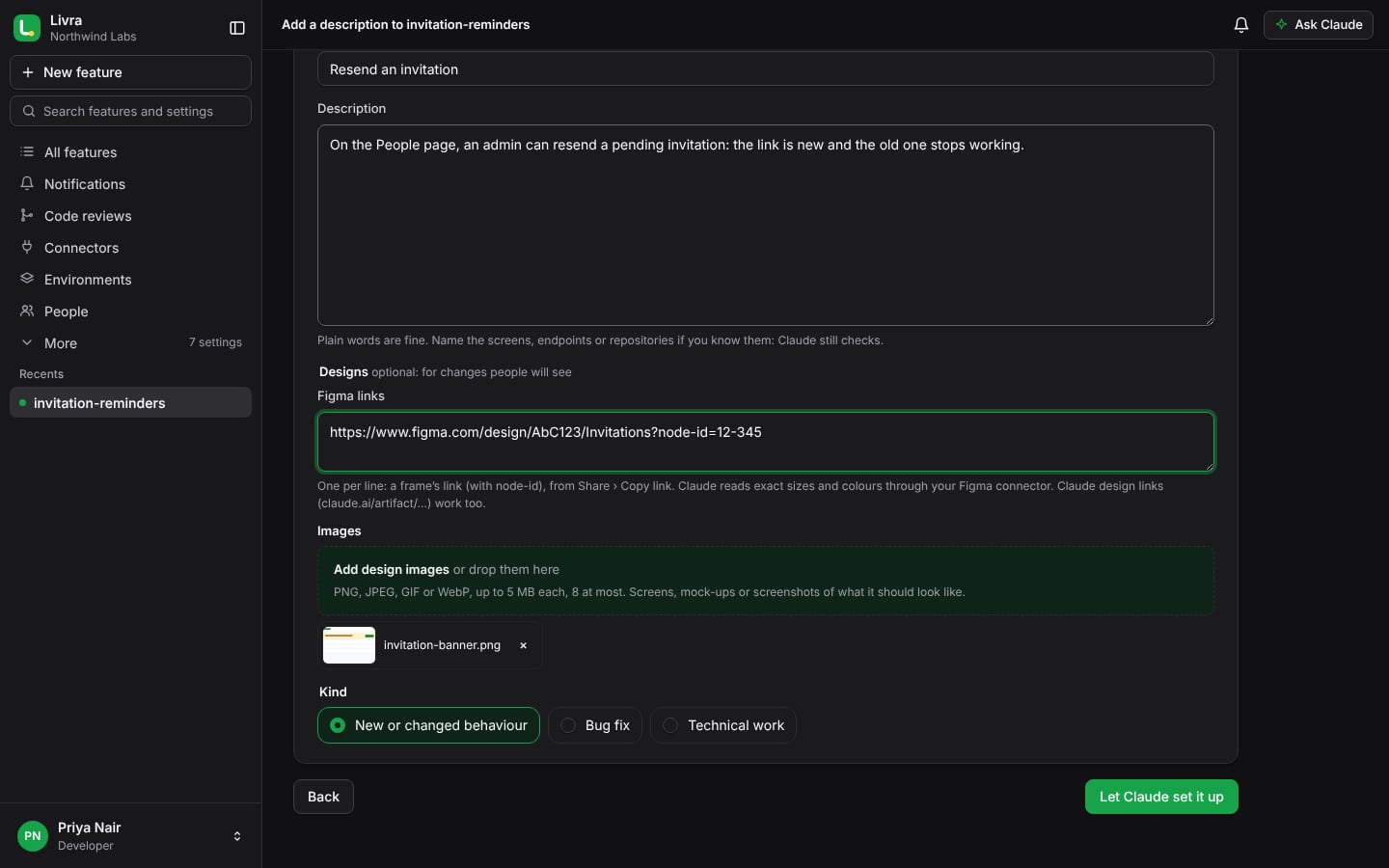Remove invitation-banner.png with the x icon

pyautogui.click(x=523, y=645)
